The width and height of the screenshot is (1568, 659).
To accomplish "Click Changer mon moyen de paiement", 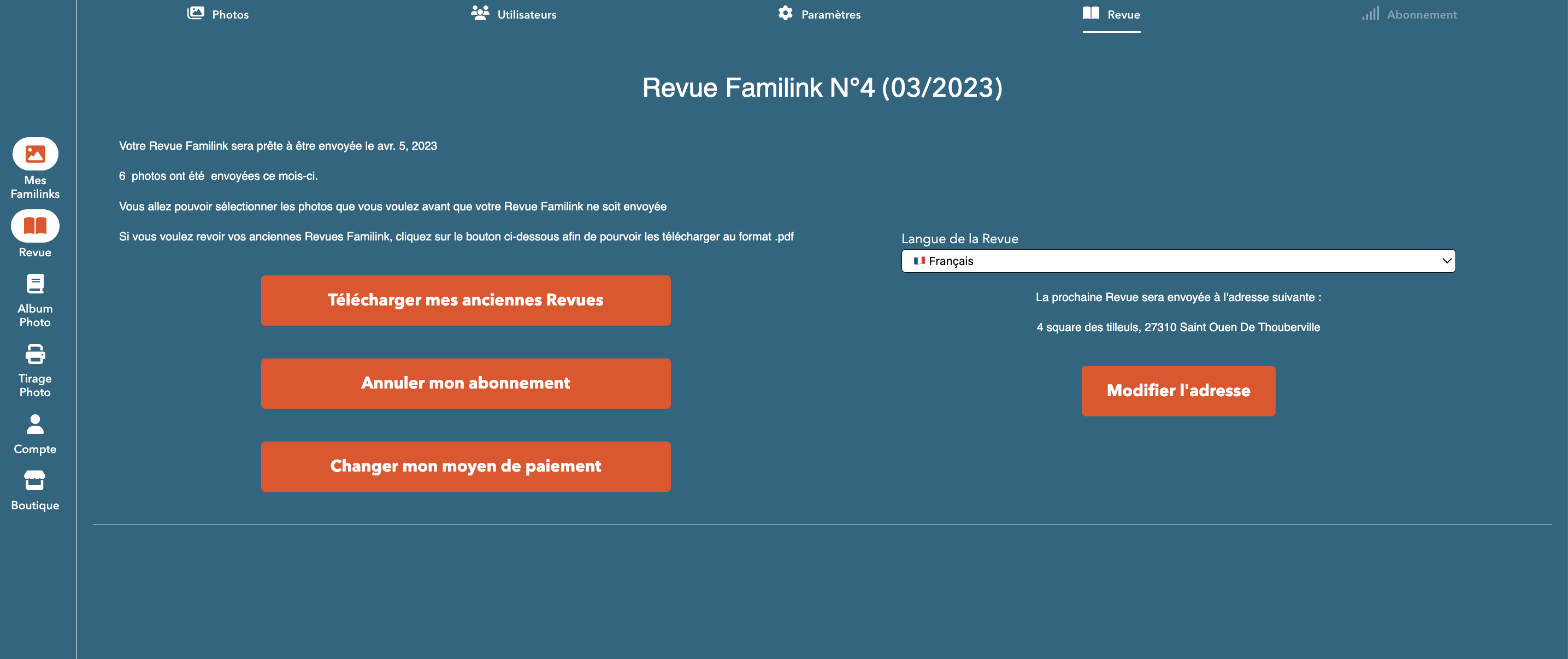I will pyautogui.click(x=465, y=466).
